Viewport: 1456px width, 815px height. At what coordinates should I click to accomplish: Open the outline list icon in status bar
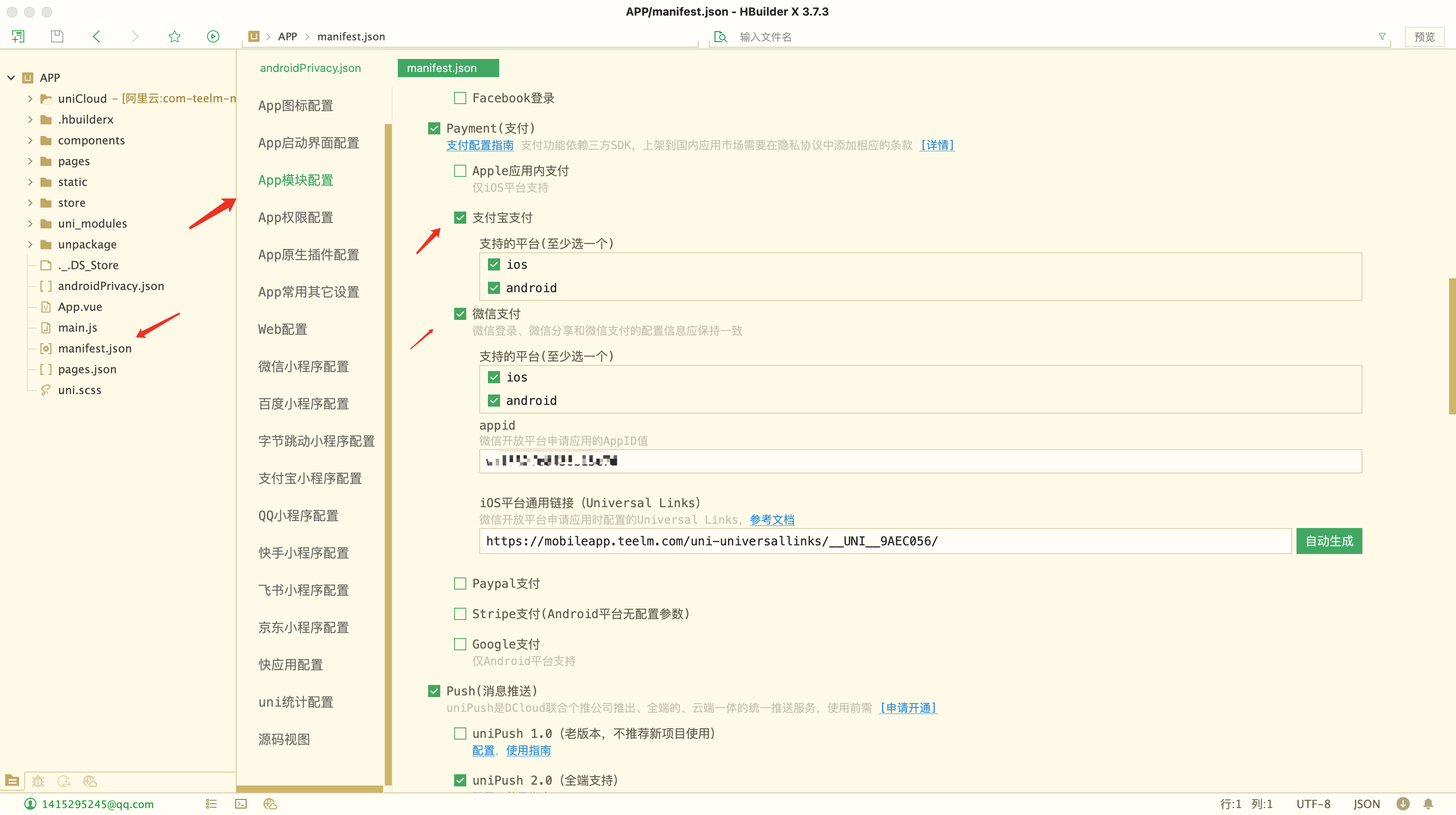click(211, 804)
